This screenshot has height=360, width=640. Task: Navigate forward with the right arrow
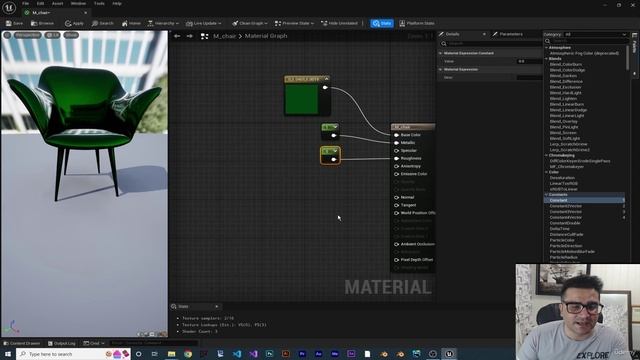[190, 36]
